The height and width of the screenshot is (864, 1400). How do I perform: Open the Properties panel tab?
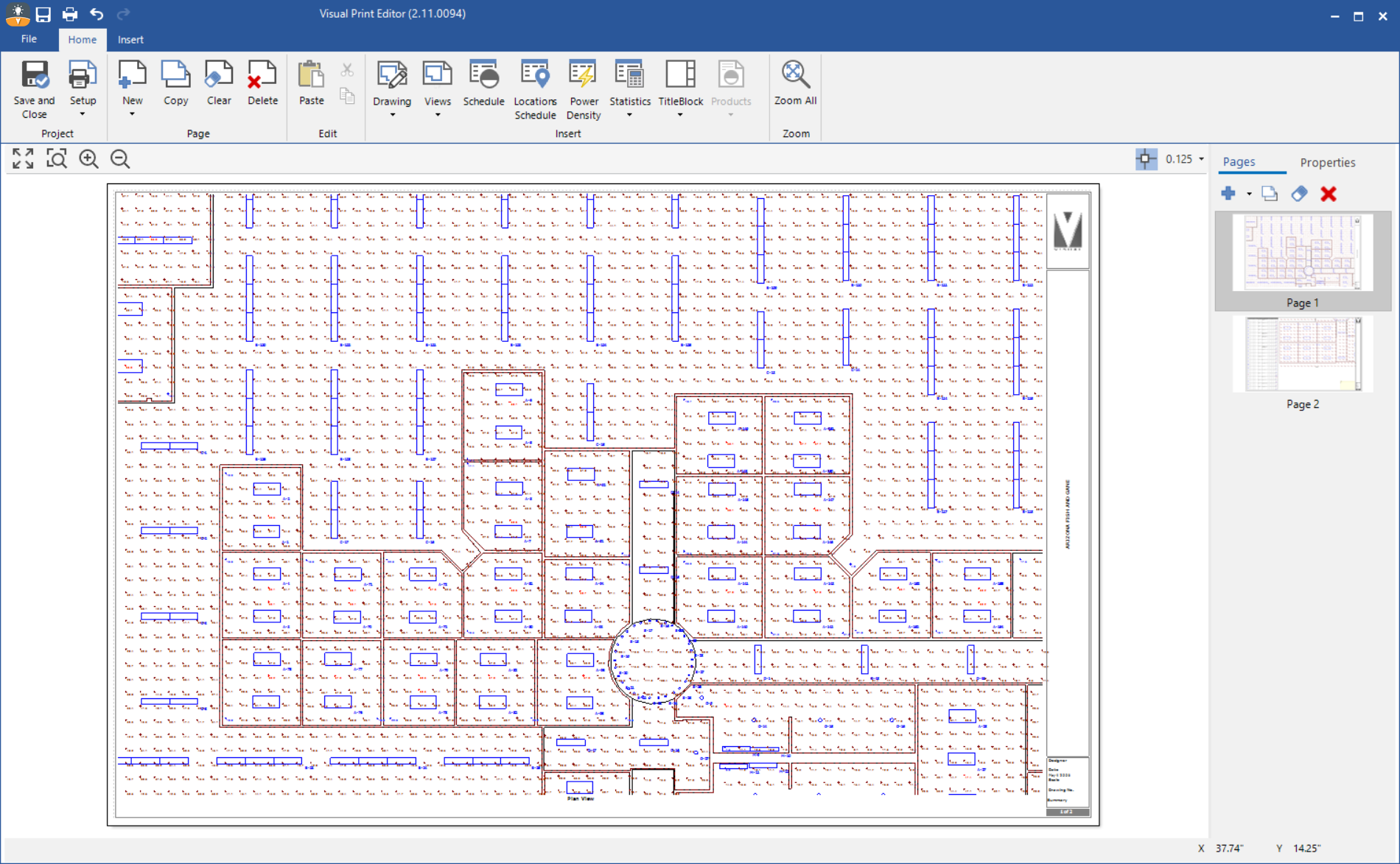[1327, 162]
